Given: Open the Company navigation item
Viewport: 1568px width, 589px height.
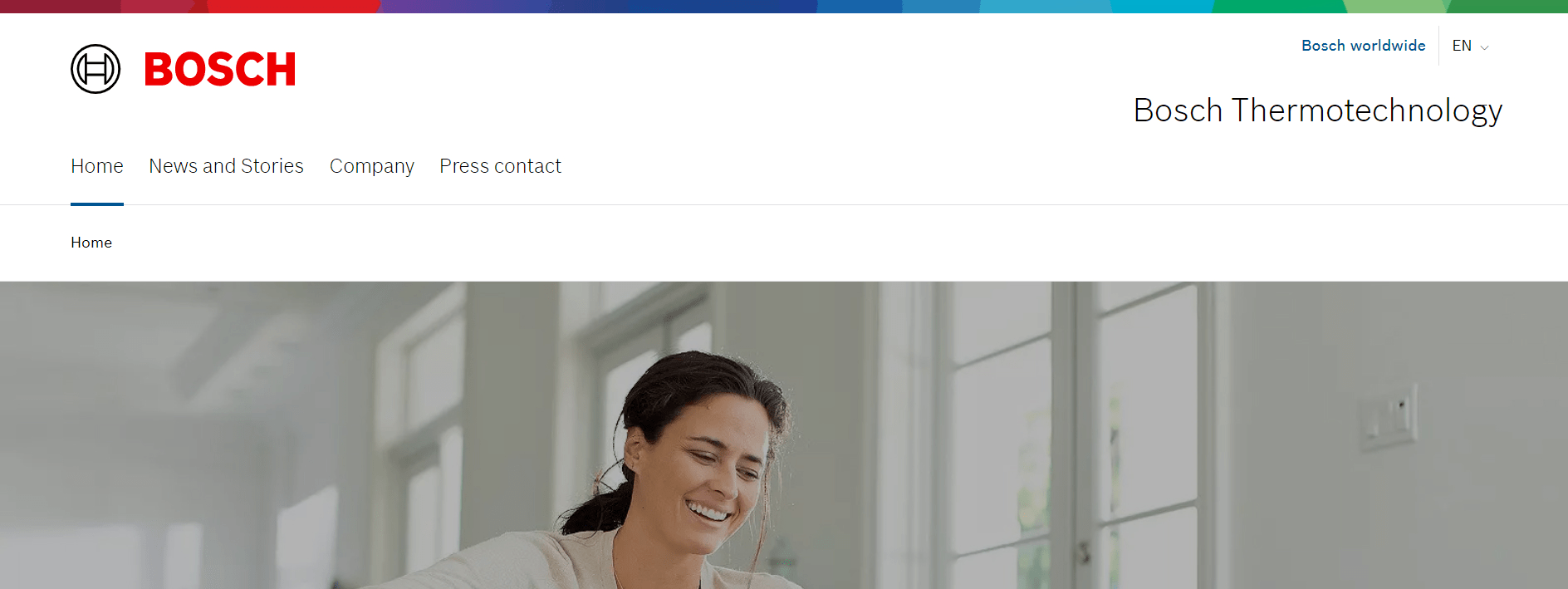Looking at the screenshot, I should (371, 166).
